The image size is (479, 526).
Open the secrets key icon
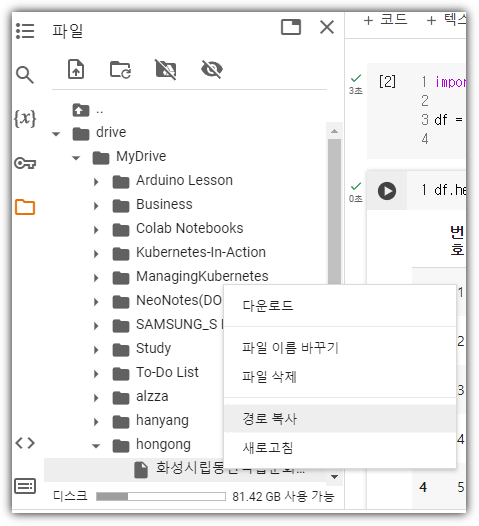(25, 163)
